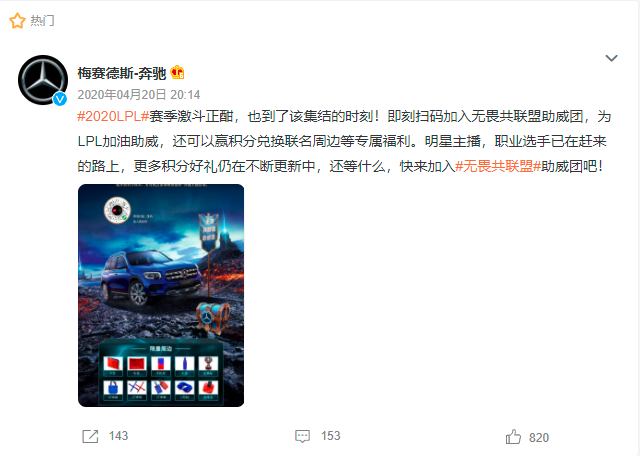Click the 热门 label text
This screenshot has width=640, height=456.
42,20
